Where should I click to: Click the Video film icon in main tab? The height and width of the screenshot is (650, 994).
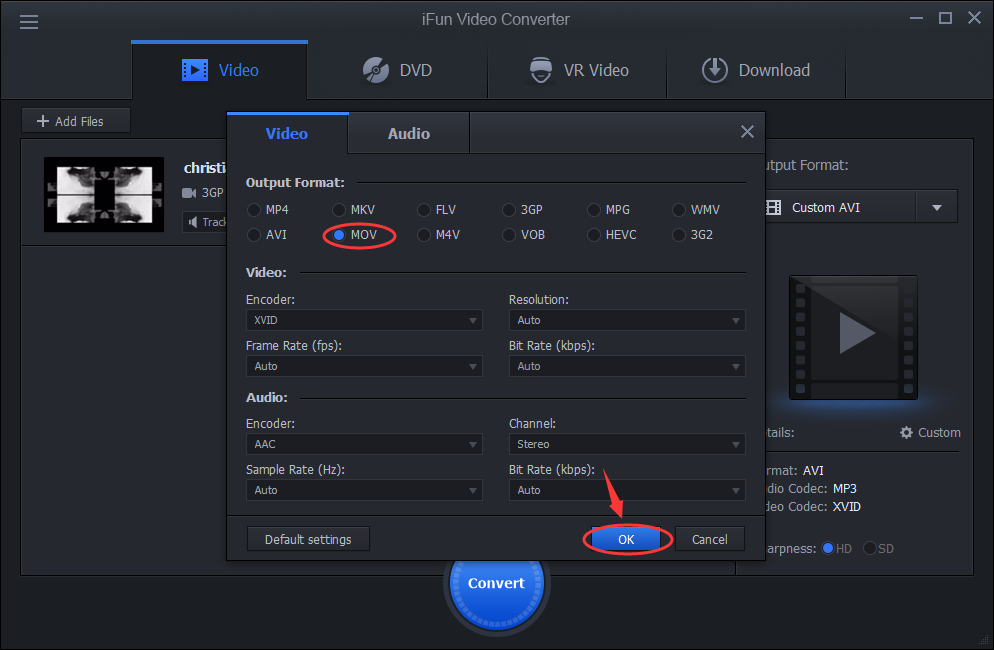point(195,70)
